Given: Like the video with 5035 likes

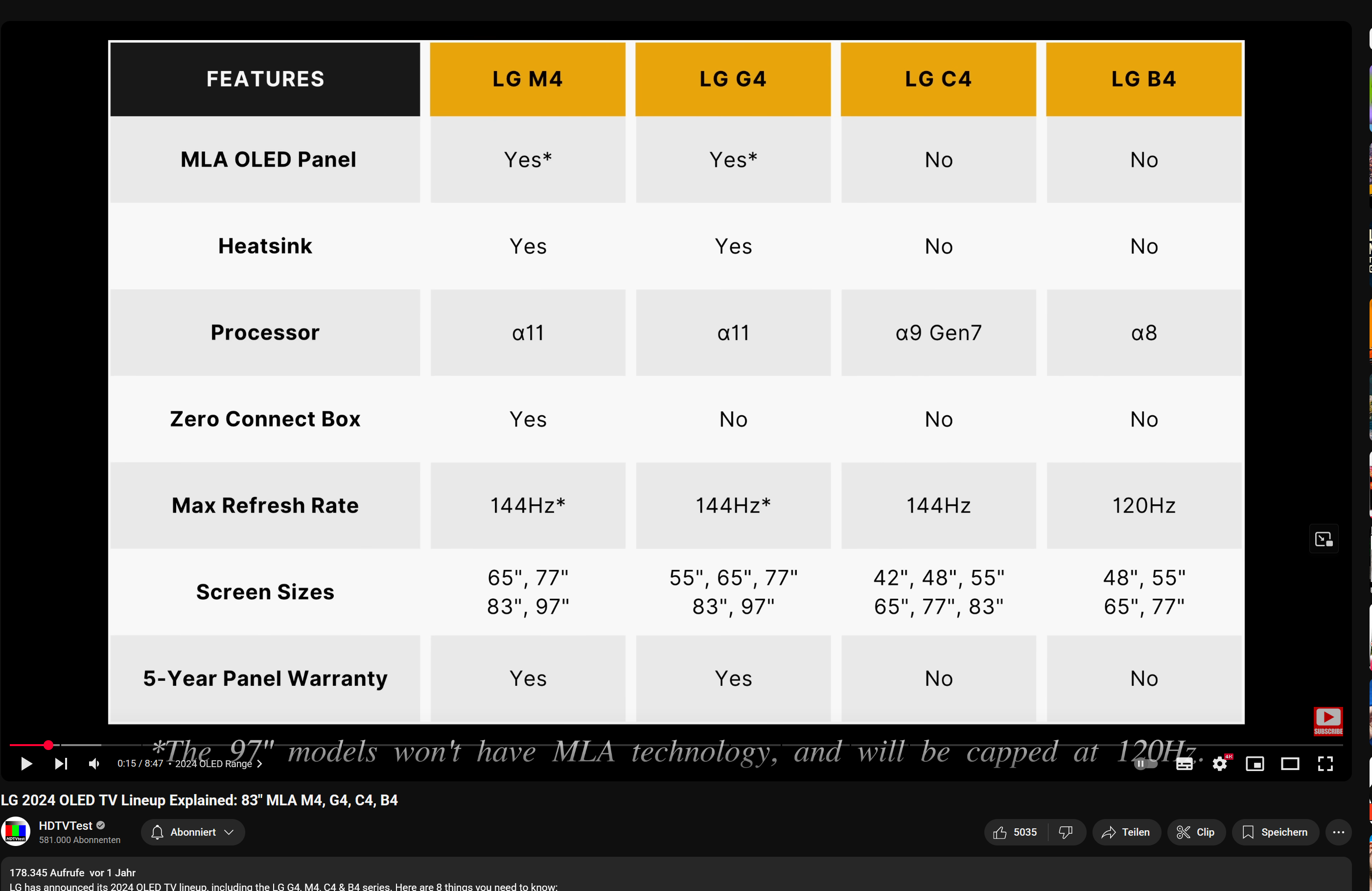Looking at the screenshot, I should (x=1015, y=832).
